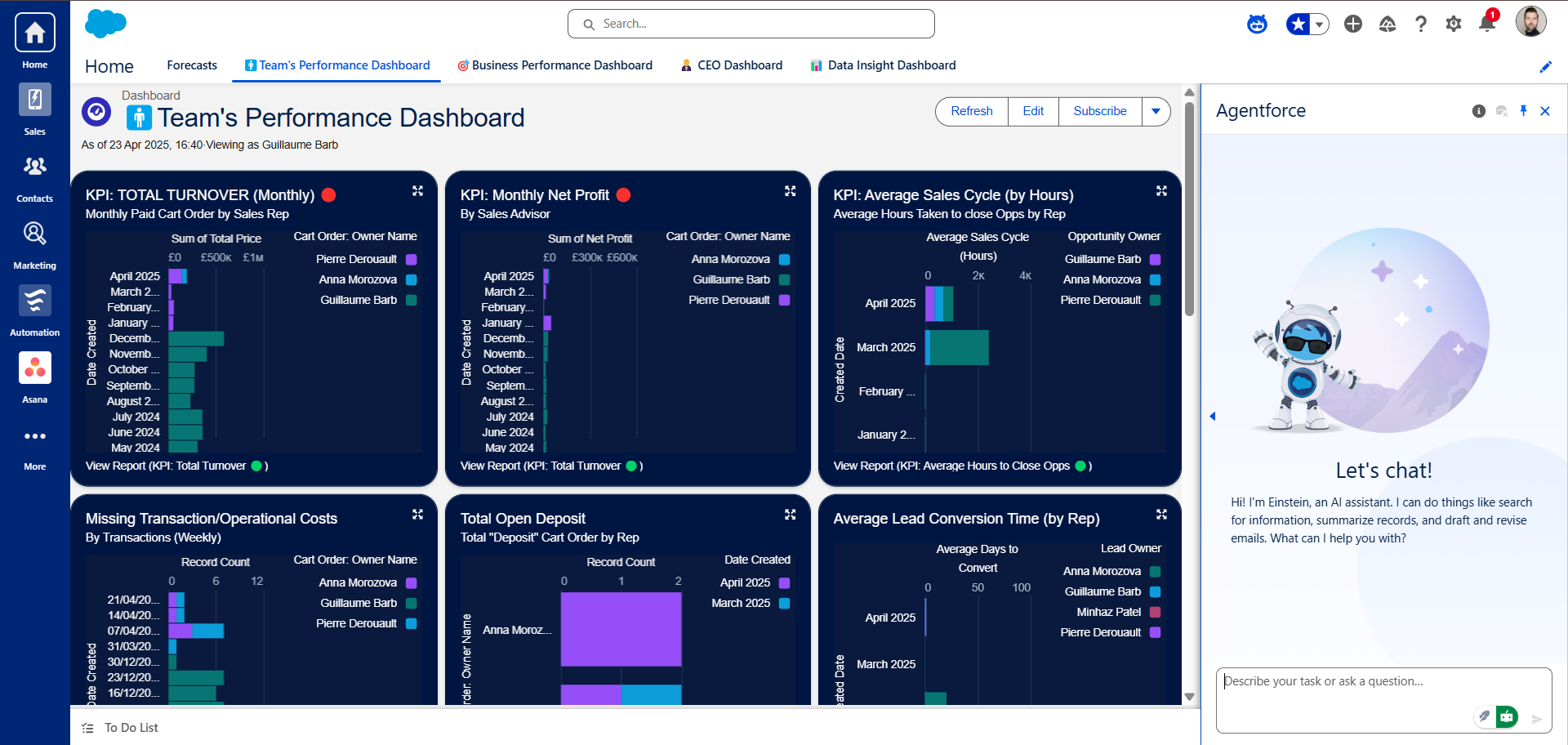
Task: Open the Sales app icon
Action: coord(34,100)
